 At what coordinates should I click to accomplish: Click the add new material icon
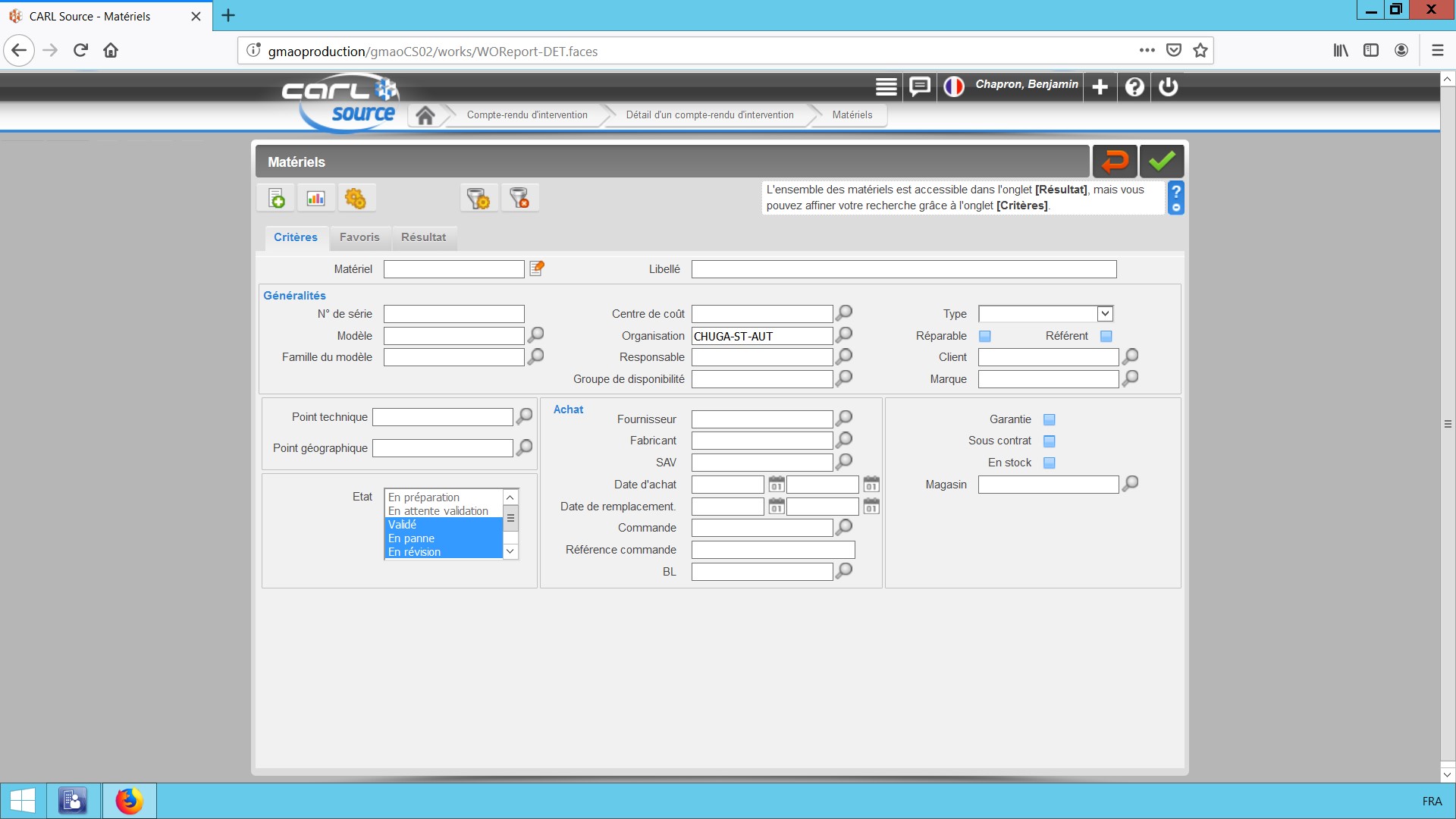click(277, 199)
